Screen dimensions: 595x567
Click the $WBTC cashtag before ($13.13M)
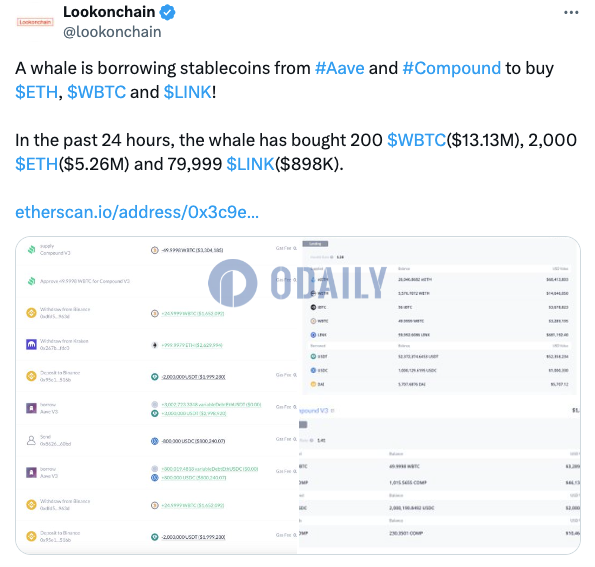[416, 140]
